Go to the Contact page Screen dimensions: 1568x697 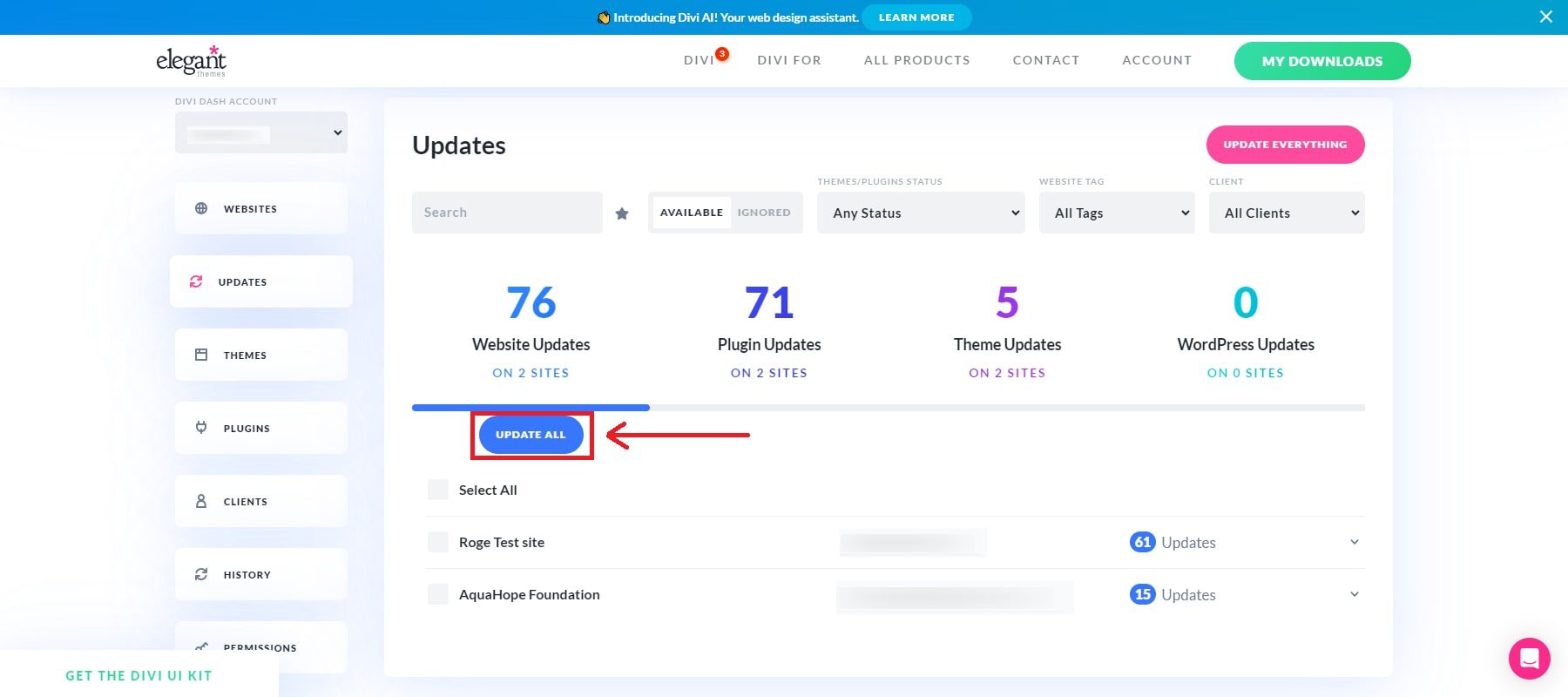[x=1046, y=60]
